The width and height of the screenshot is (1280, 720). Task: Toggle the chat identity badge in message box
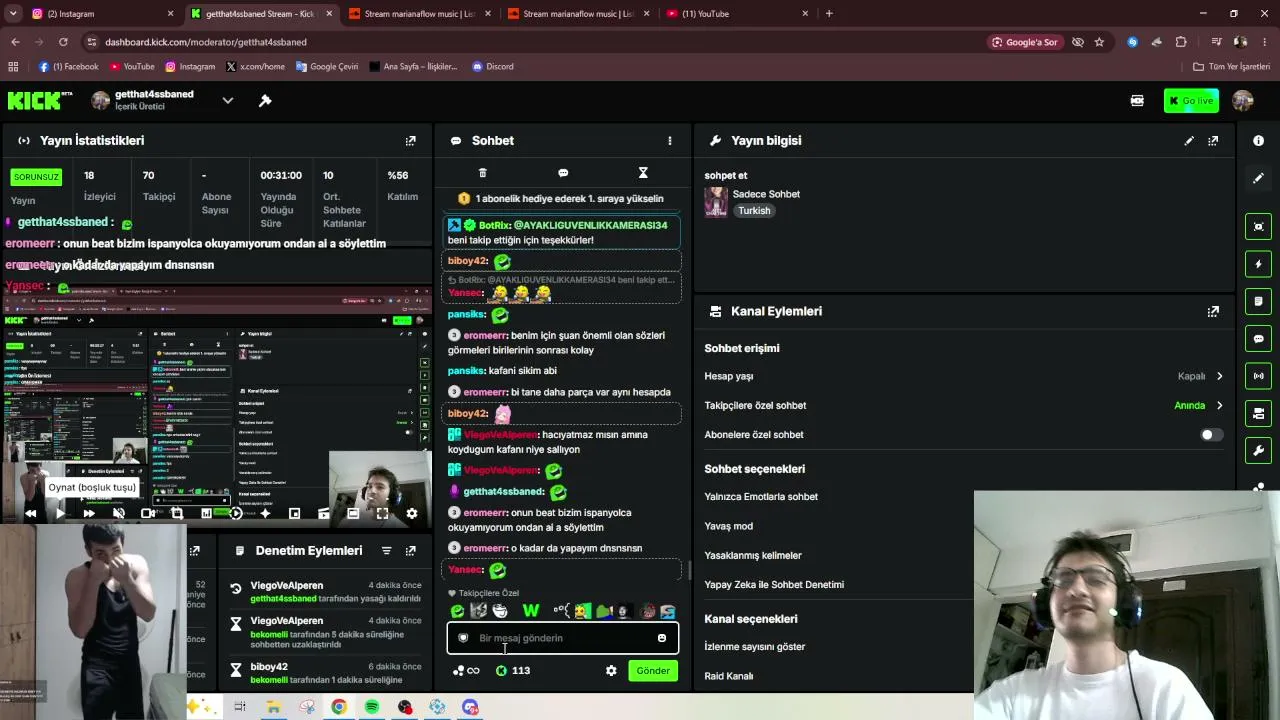tap(463, 638)
